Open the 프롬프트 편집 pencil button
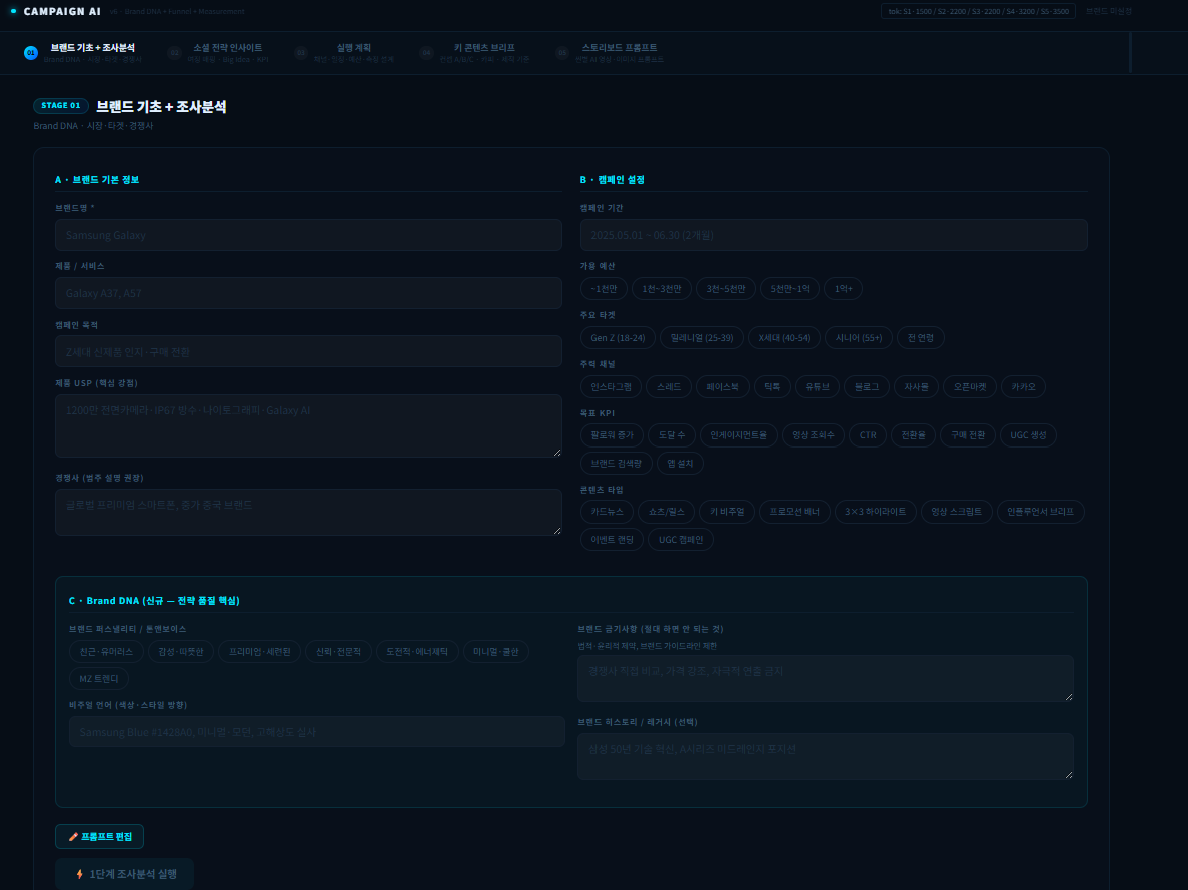This screenshot has height=890, width=1188. [99, 836]
